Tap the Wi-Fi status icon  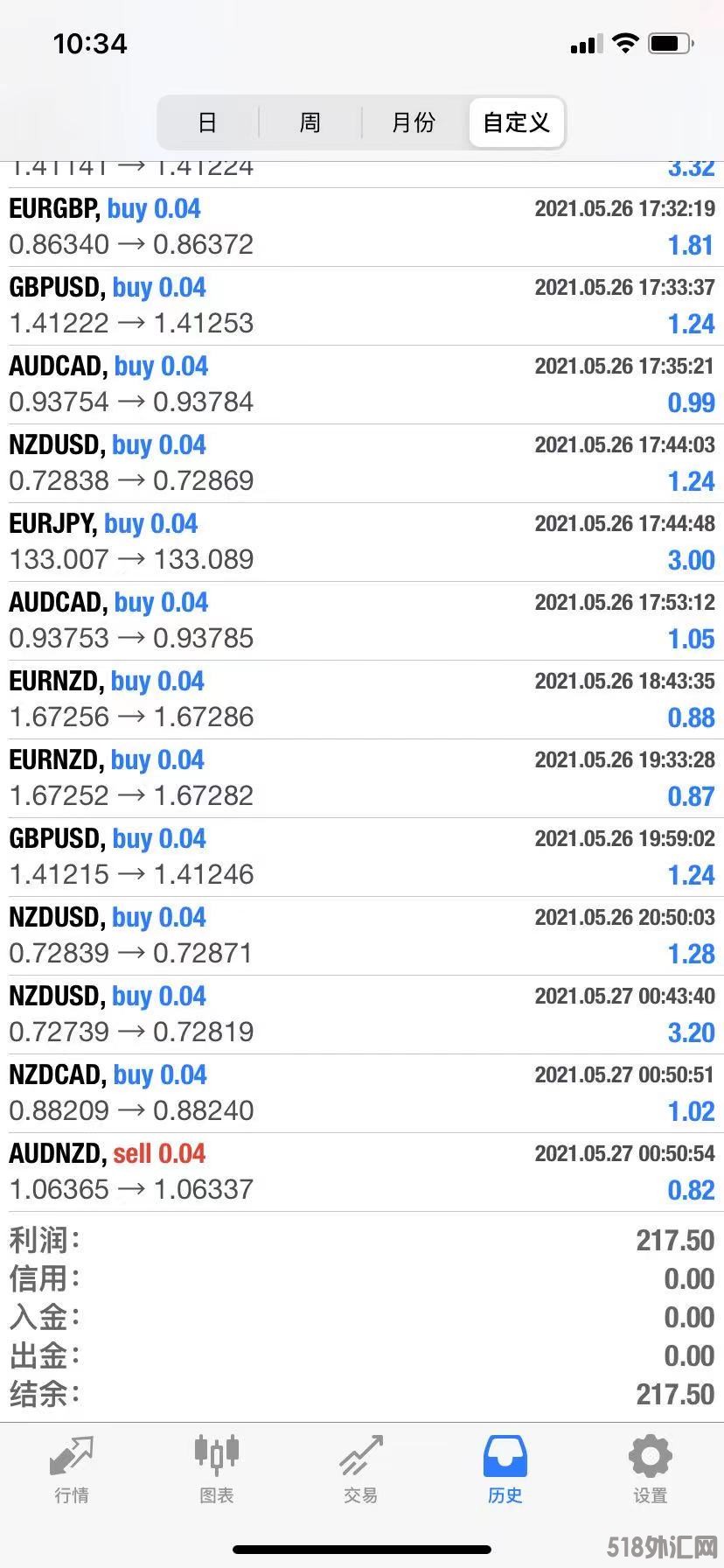pyautogui.click(x=625, y=43)
